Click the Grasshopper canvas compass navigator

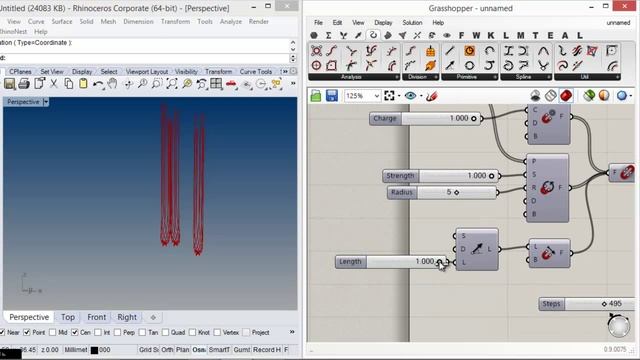click(619, 326)
